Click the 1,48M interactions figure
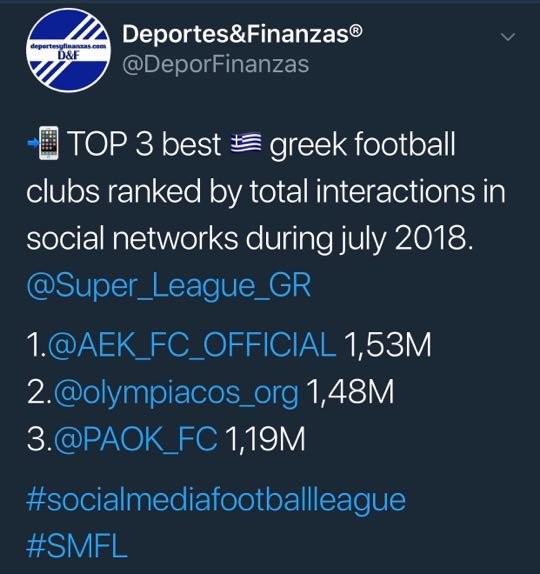 pyautogui.click(x=351, y=392)
